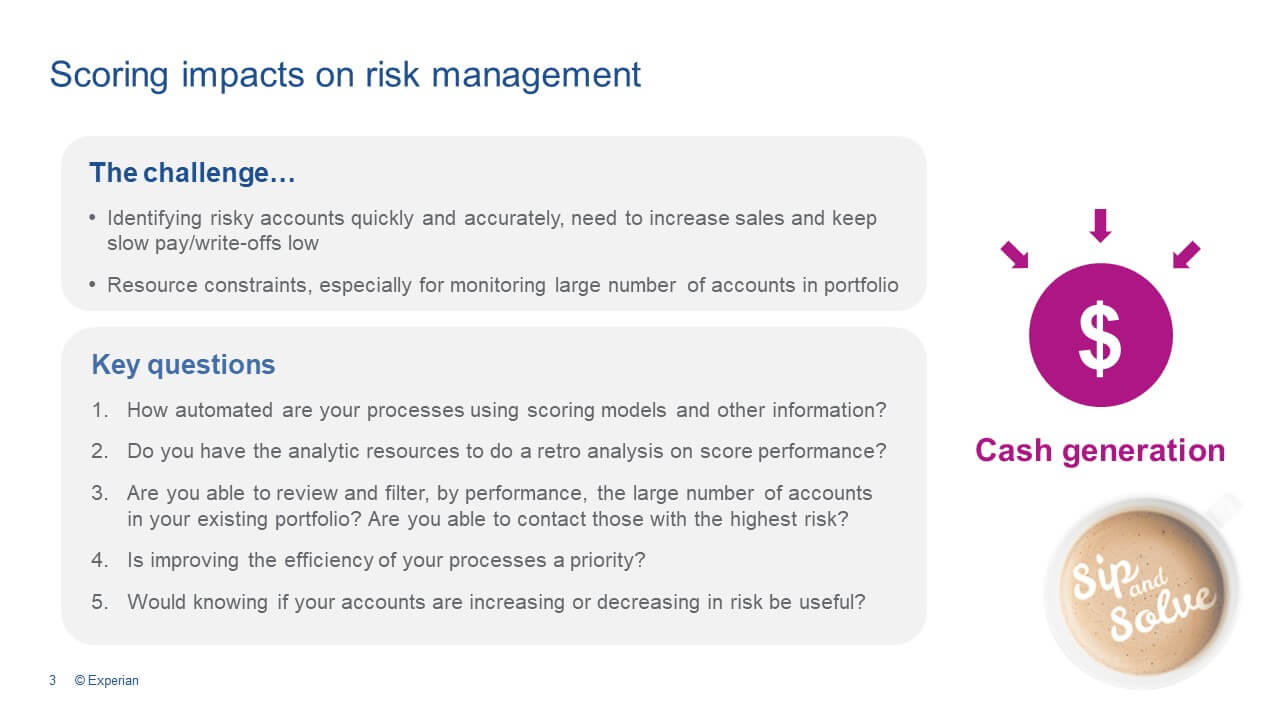Click the left diagonal arrow pointing at dollar circle
Viewport: 1280px width, 720px height.
[1014, 255]
